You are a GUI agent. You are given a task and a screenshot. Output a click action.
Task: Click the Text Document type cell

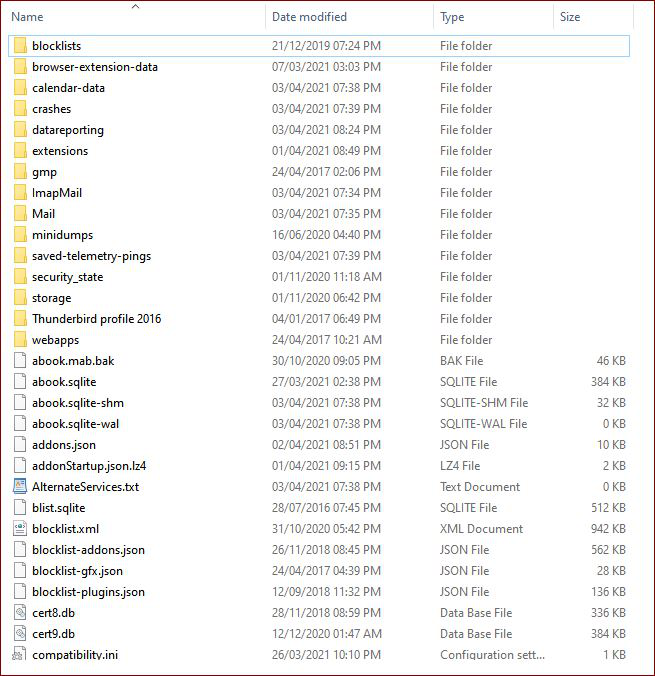(480, 486)
